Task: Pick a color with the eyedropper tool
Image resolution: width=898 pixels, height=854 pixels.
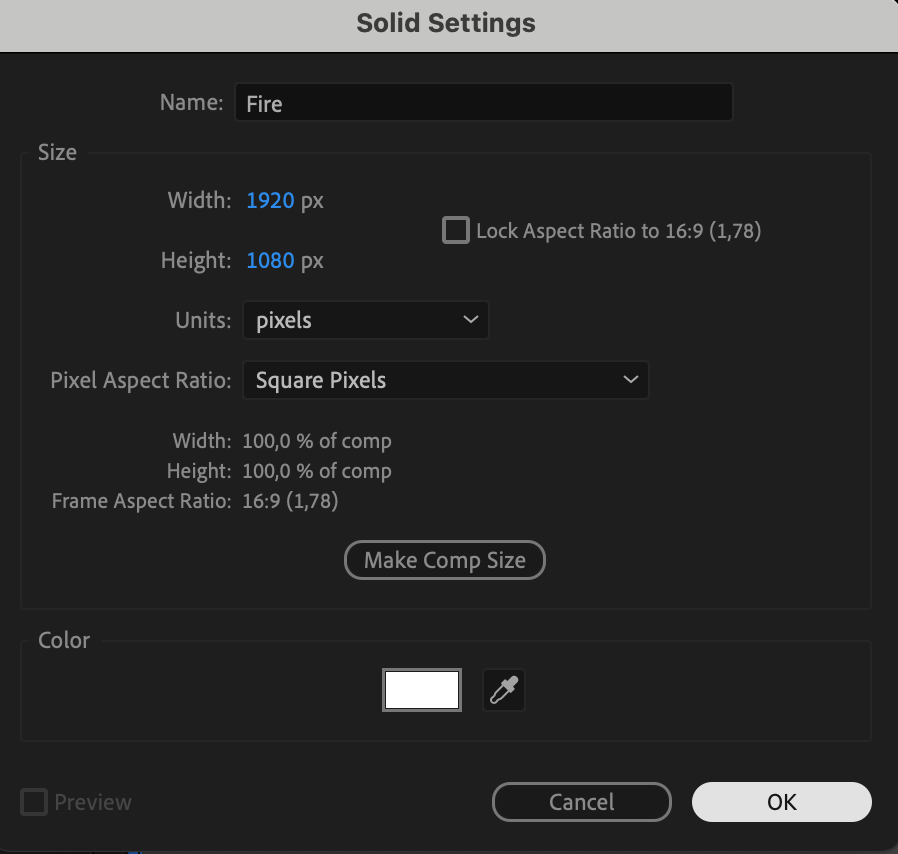Action: (504, 690)
